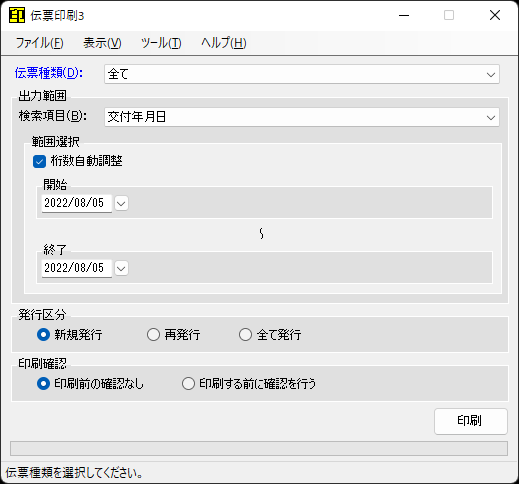Click the progress bar above the status bar

tap(259, 448)
